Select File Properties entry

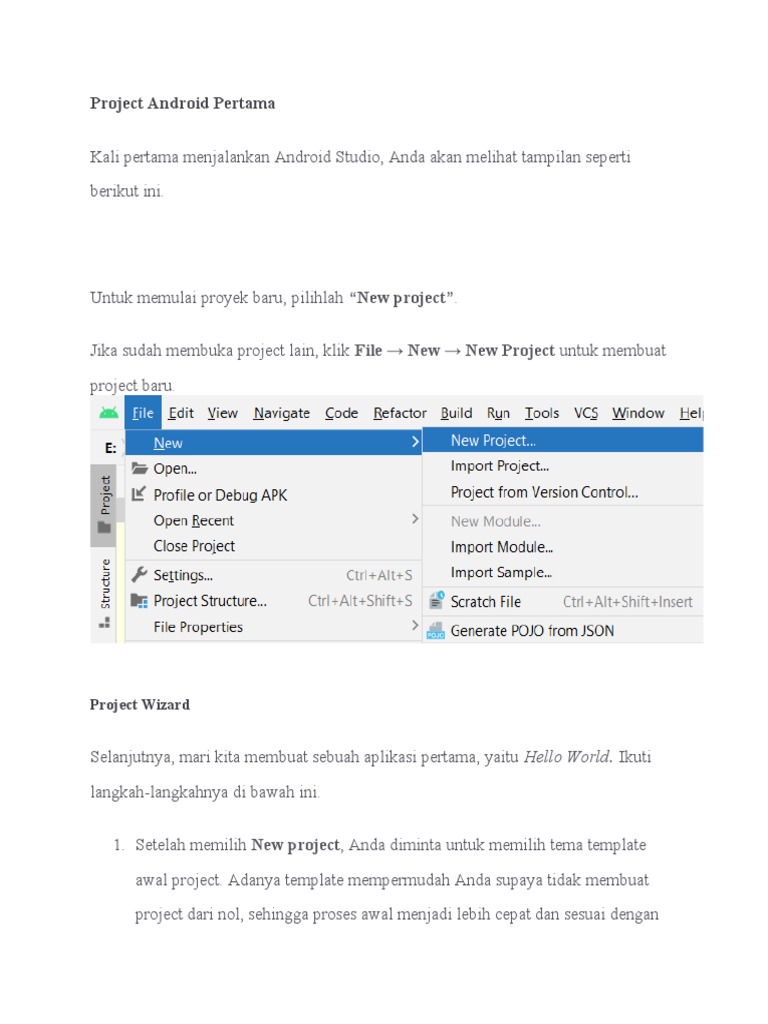point(274,626)
